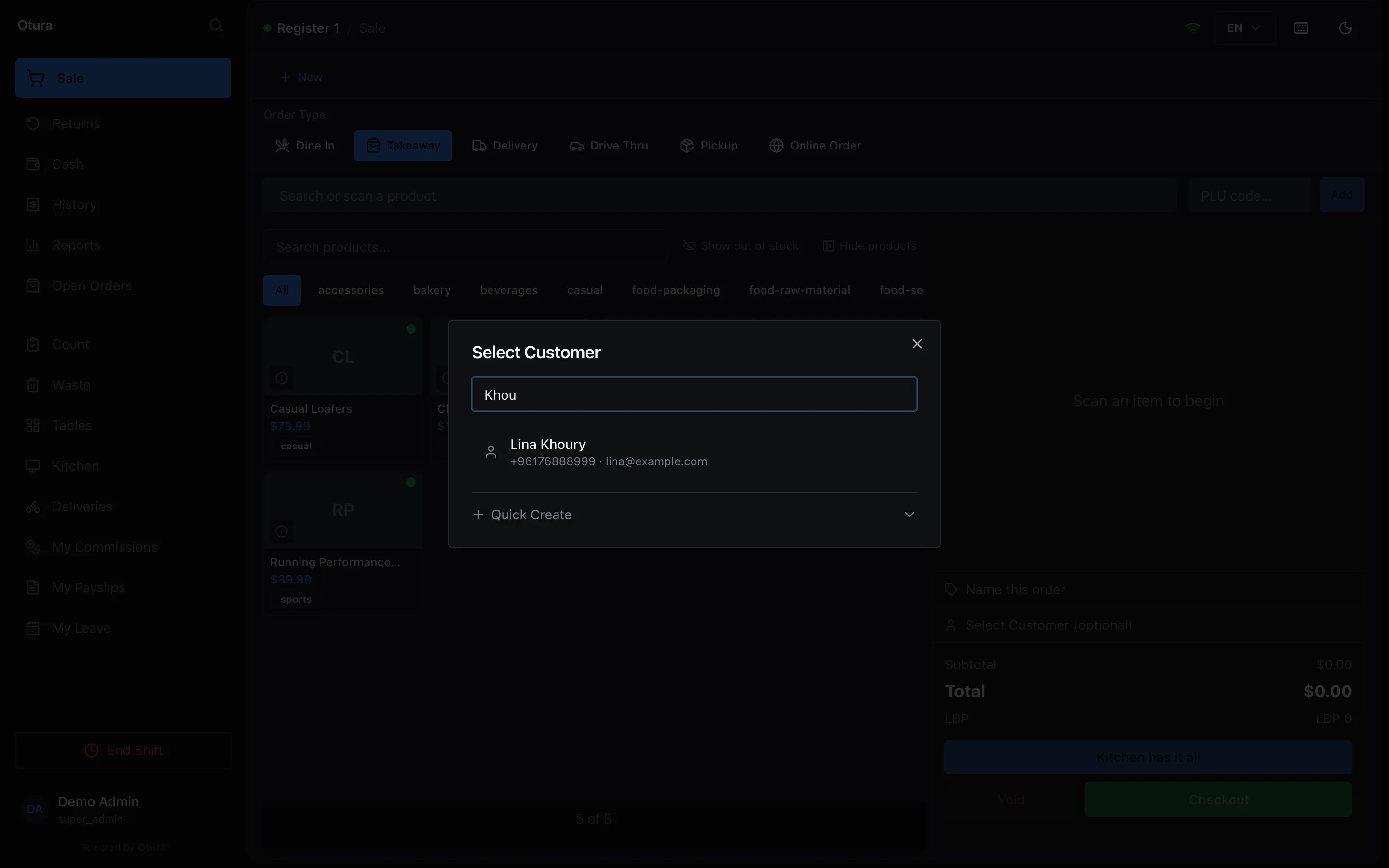The height and width of the screenshot is (868, 1389).
Task: Open the EN language dropdown
Action: [x=1244, y=27]
